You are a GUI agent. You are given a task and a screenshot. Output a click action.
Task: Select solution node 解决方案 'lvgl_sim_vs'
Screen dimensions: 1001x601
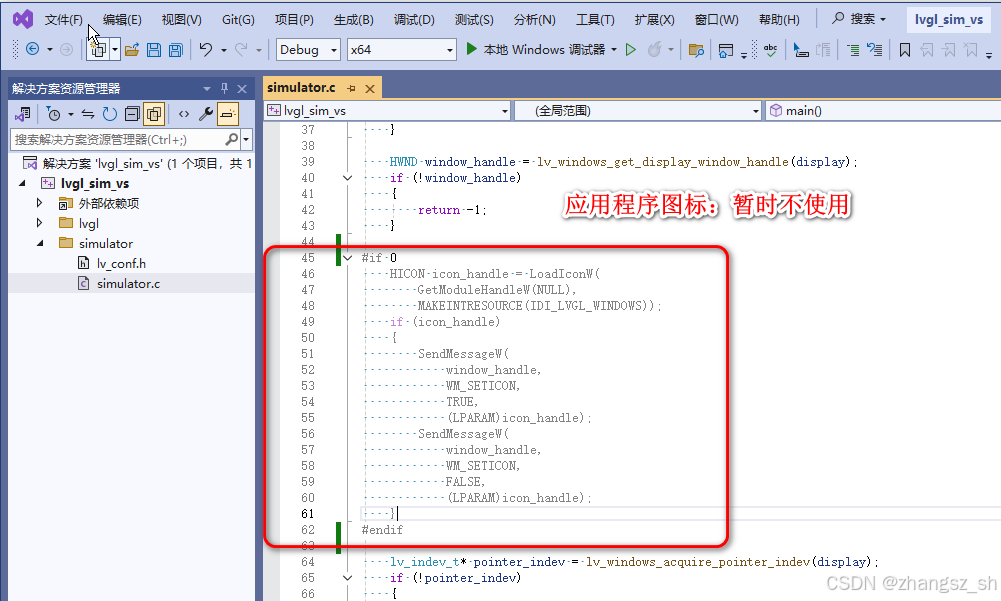(x=137, y=164)
